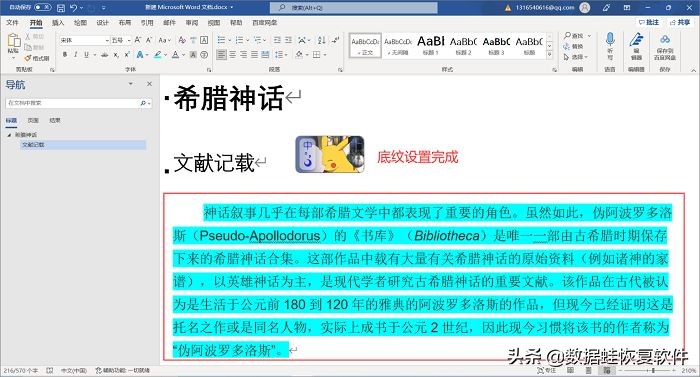Apply the text highlight color button
The width and height of the screenshot is (700, 377).
point(157,54)
